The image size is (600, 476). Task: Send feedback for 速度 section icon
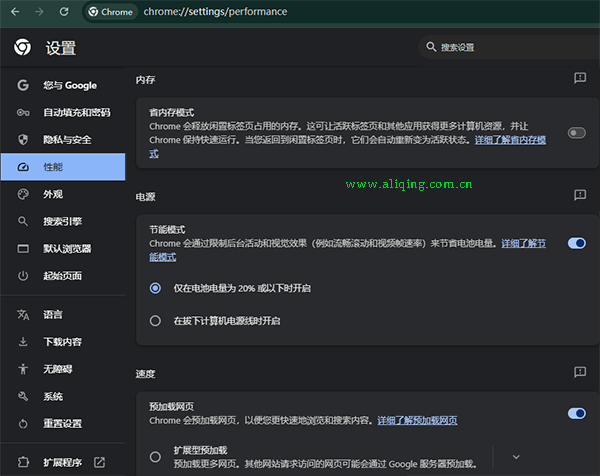click(x=580, y=372)
